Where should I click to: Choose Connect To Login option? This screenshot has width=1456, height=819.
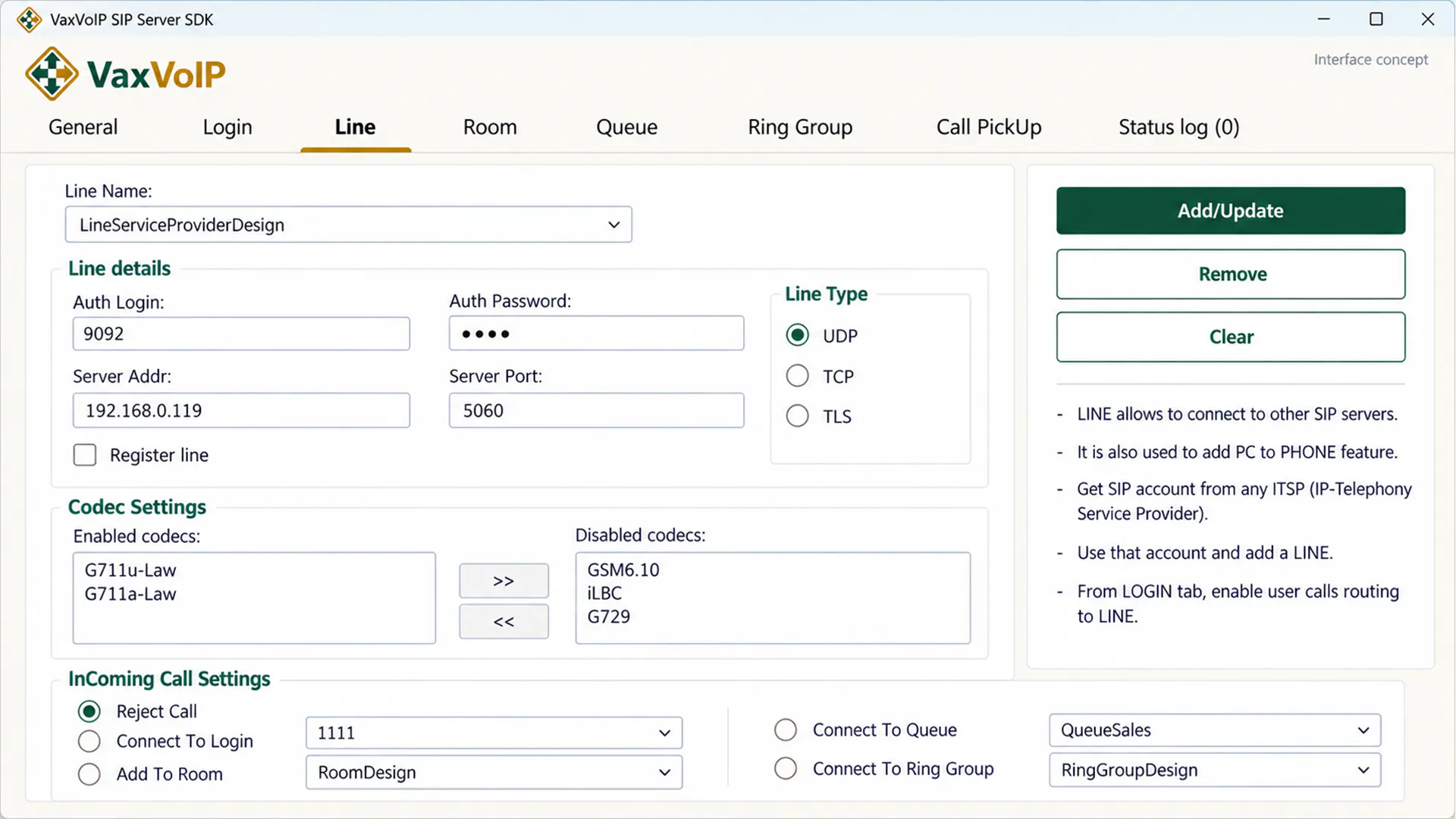89,741
